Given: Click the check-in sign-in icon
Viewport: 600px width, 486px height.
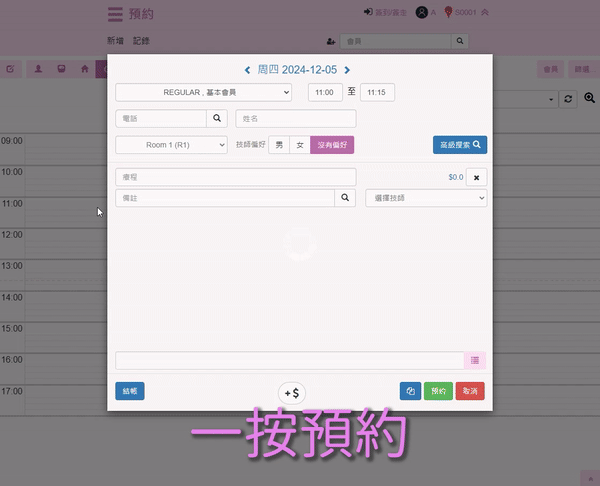Looking at the screenshot, I should (368, 12).
